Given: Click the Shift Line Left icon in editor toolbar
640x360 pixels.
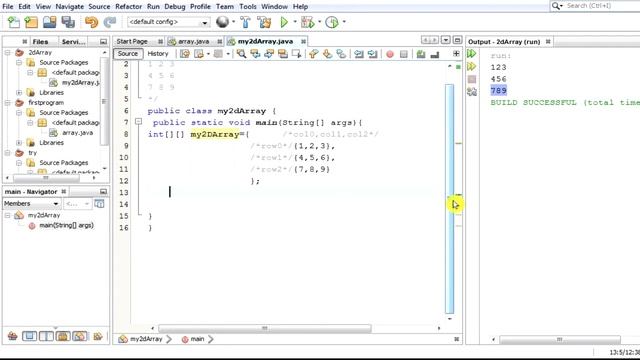Looking at the screenshot, I should pyautogui.click(x=359, y=54).
